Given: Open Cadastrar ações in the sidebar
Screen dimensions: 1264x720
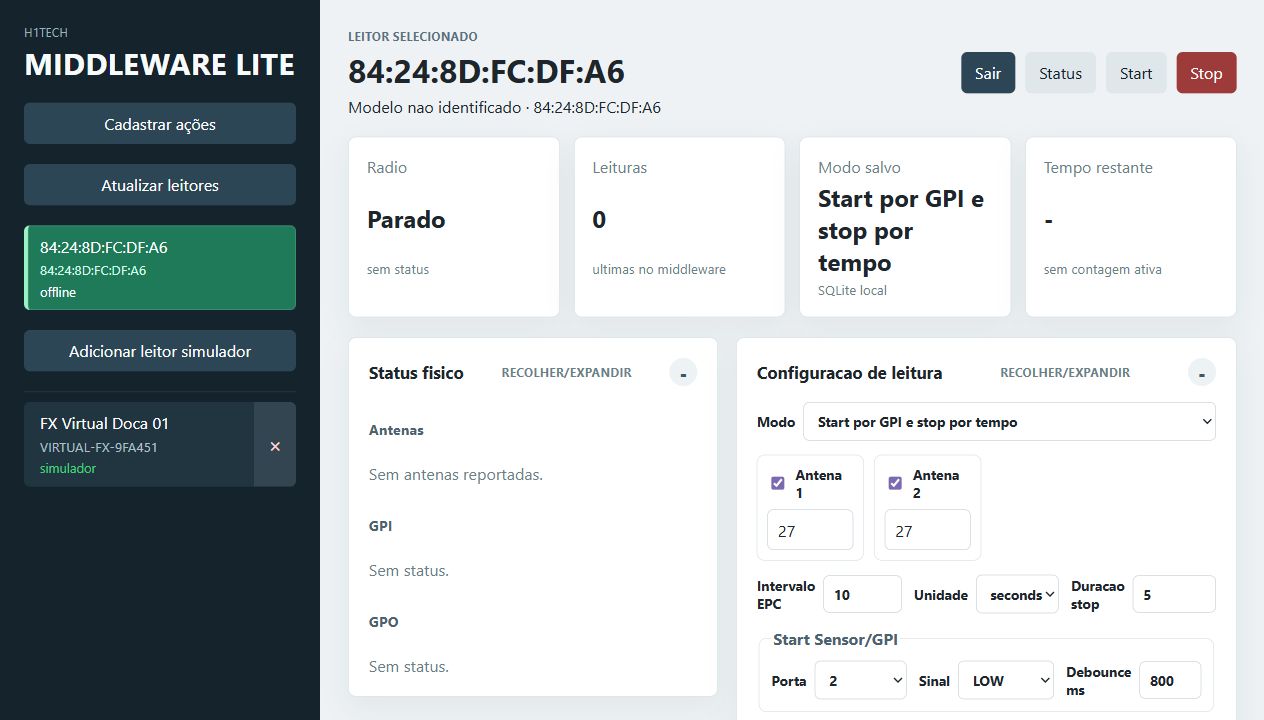Looking at the screenshot, I should (160, 124).
